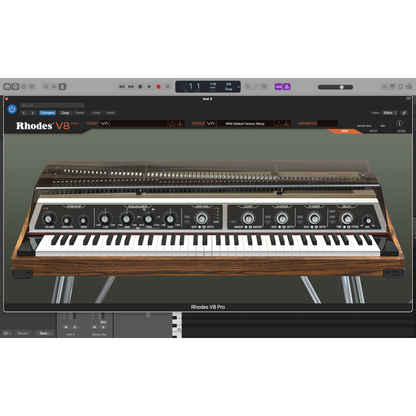Click the Equalizer LOW knob
Screen dimensions: 416x416
click(x=105, y=219)
